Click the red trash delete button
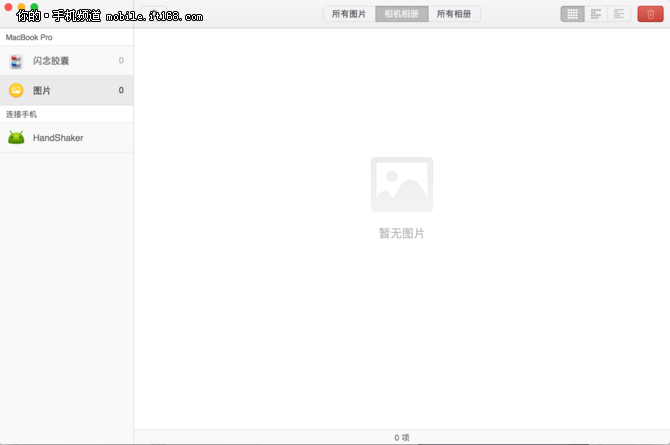670x445 pixels. (x=649, y=14)
